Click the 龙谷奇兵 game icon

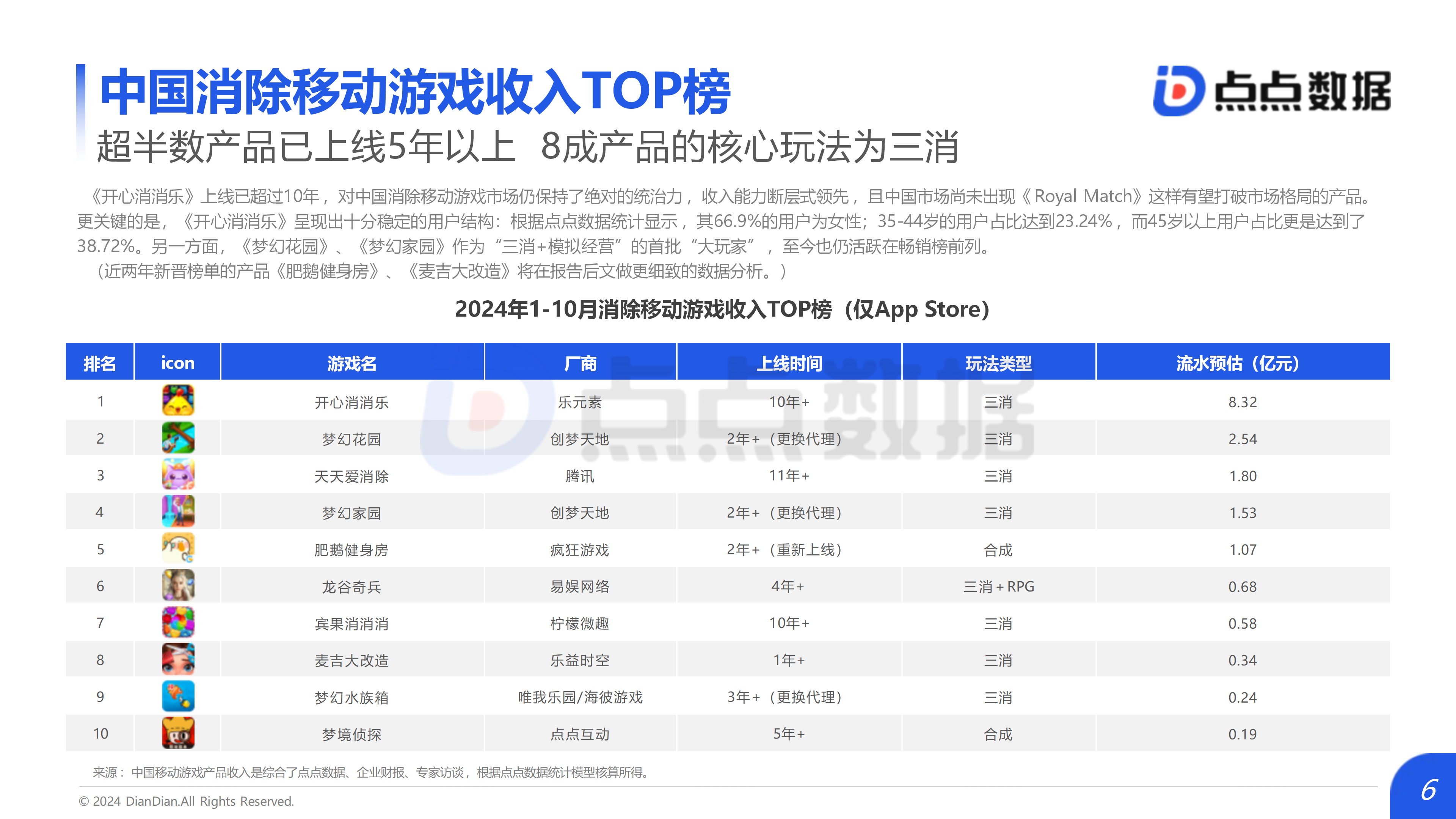178,585
